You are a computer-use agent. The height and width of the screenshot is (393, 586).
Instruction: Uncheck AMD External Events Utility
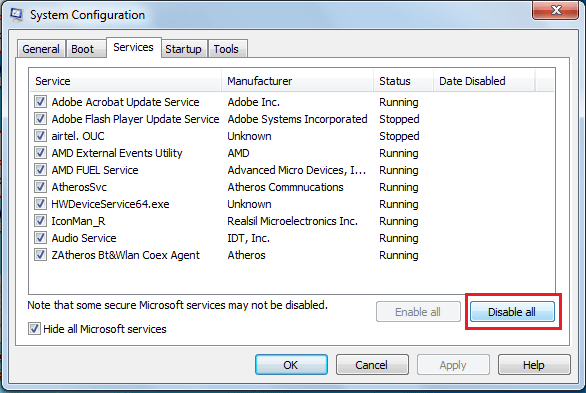[40, 152]
